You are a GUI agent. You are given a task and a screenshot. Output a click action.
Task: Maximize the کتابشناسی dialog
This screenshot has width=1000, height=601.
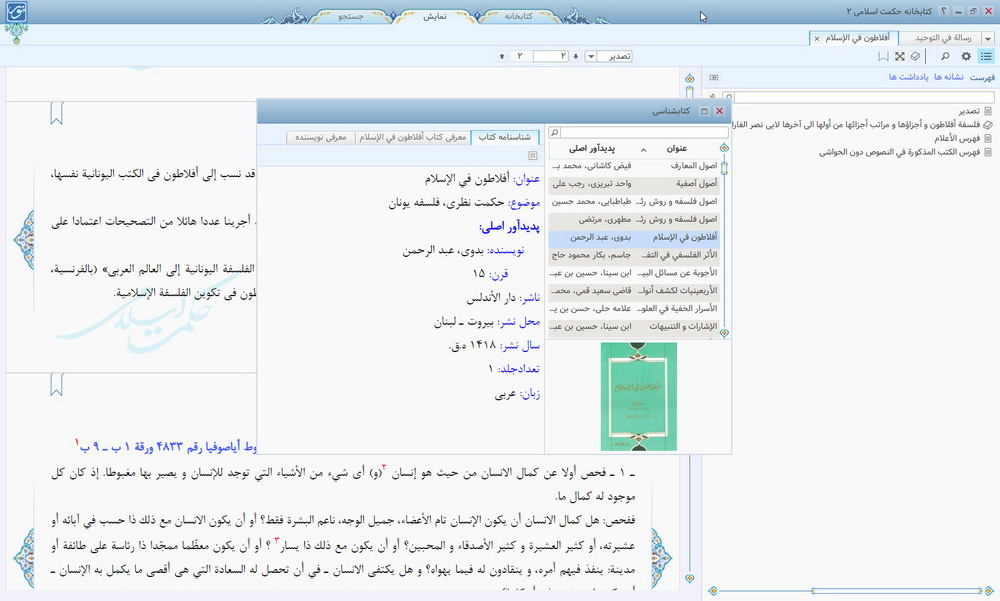click(x=704, y=111)
